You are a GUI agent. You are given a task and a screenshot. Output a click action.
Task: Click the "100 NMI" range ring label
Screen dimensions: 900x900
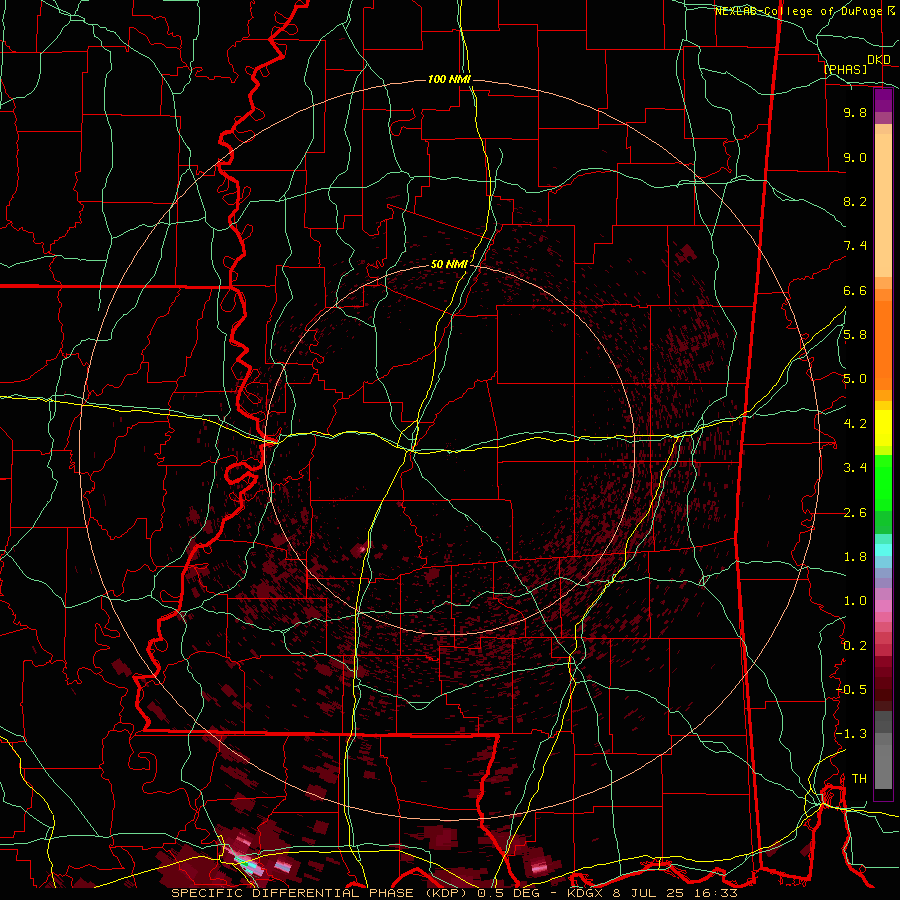point(449,79)
